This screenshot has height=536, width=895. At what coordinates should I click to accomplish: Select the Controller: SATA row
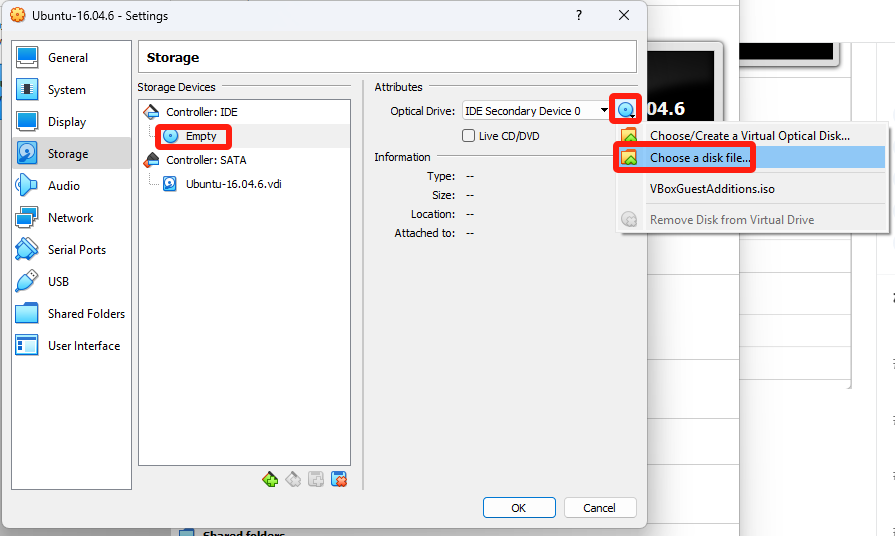click(244, 160)
